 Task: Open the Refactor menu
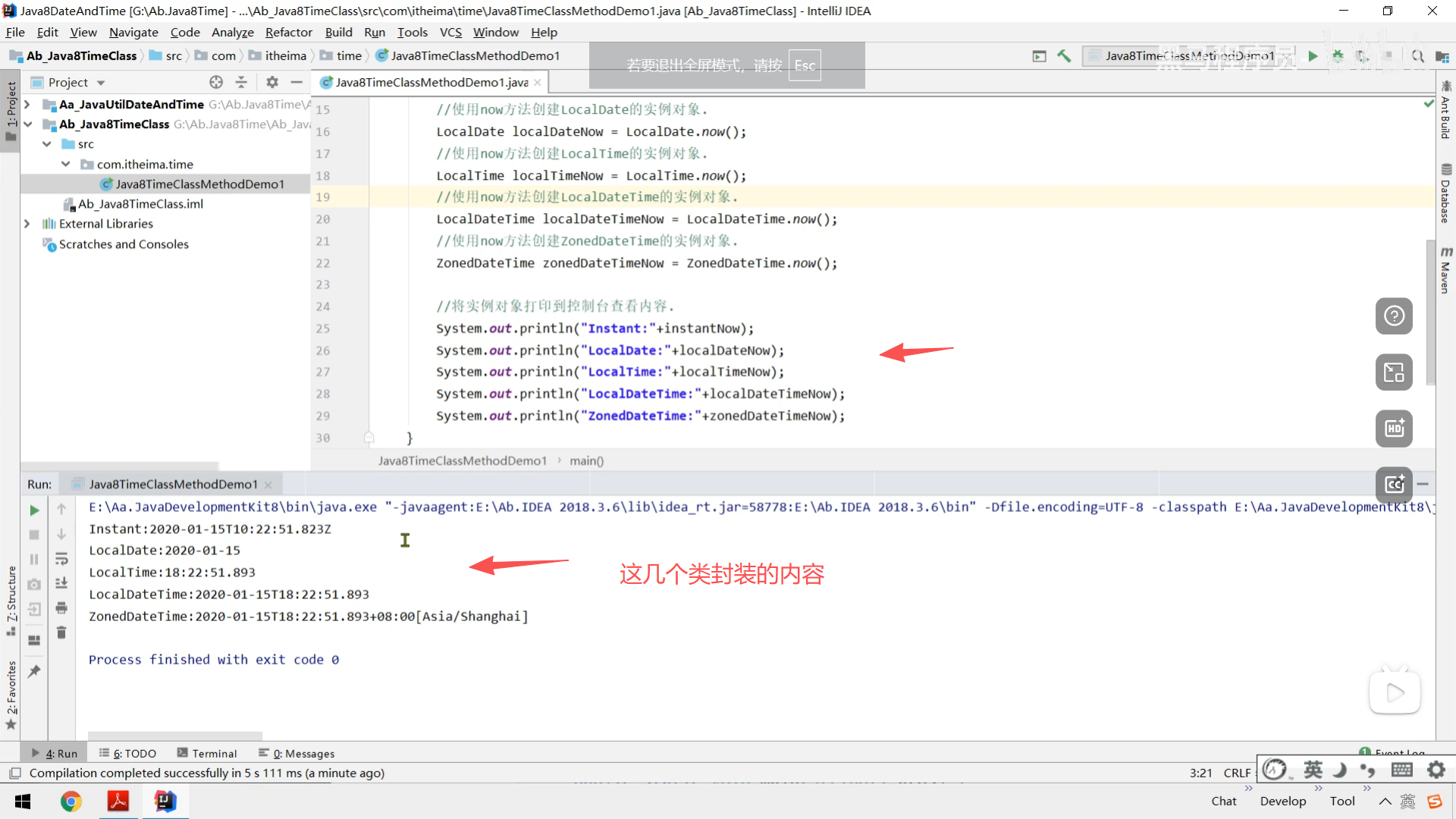[288, 32]
